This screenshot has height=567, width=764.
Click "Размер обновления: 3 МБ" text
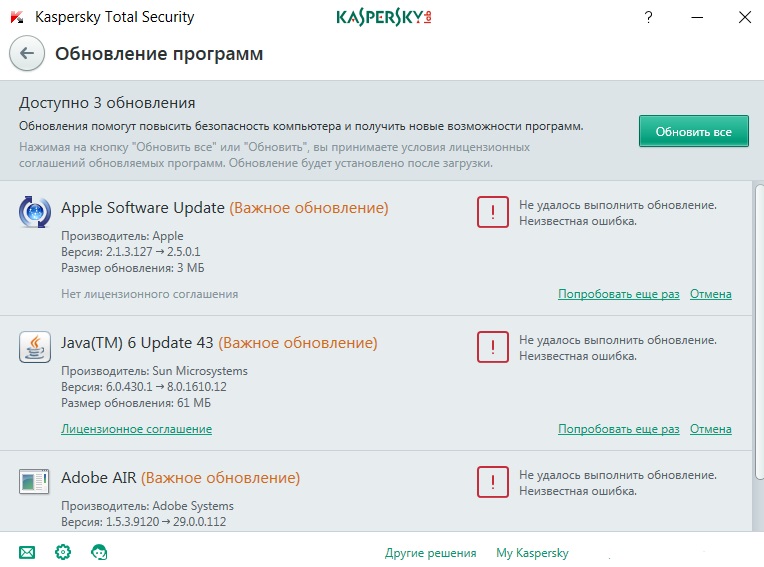[x=133, y=268]
